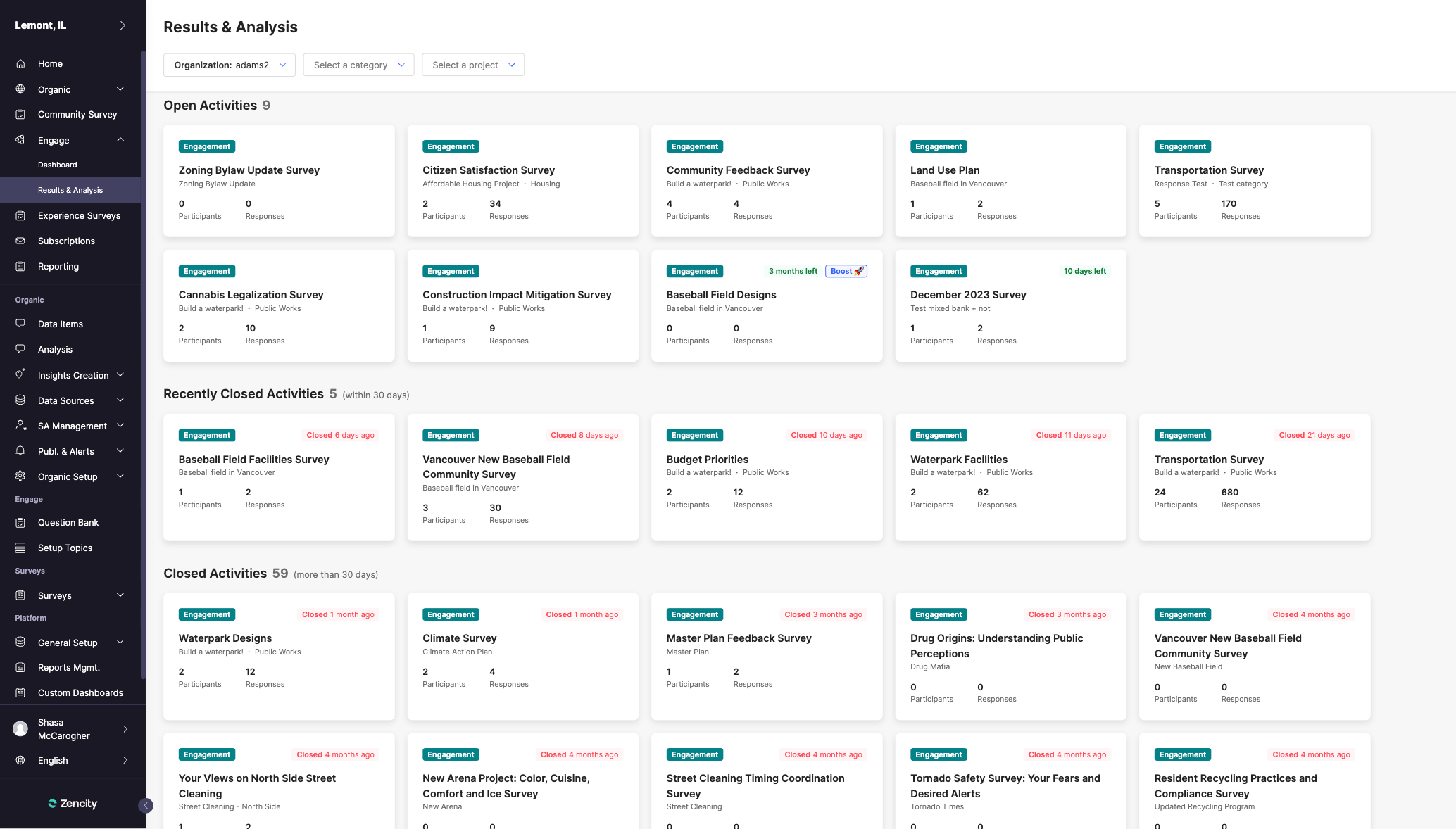The image size is (1456, 829).
Task: Open the Select a project dropdown
Action: point(472,65)
